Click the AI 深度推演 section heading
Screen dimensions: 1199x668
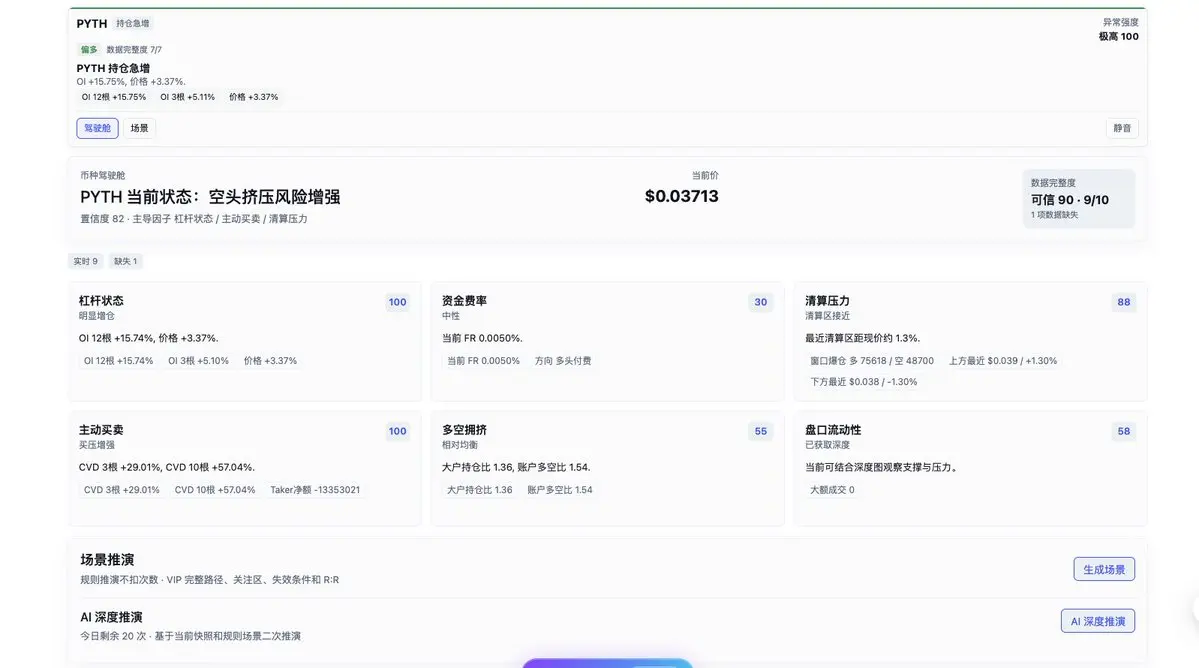tap(111, 617)
